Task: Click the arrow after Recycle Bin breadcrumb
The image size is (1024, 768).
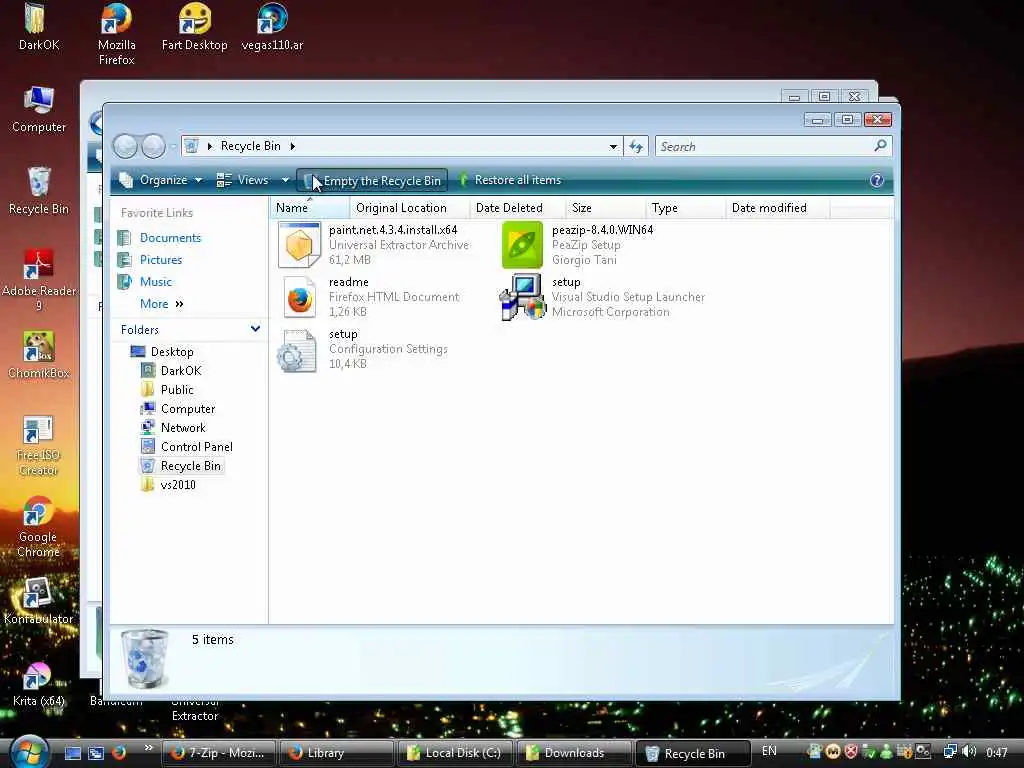Action: 293,146
